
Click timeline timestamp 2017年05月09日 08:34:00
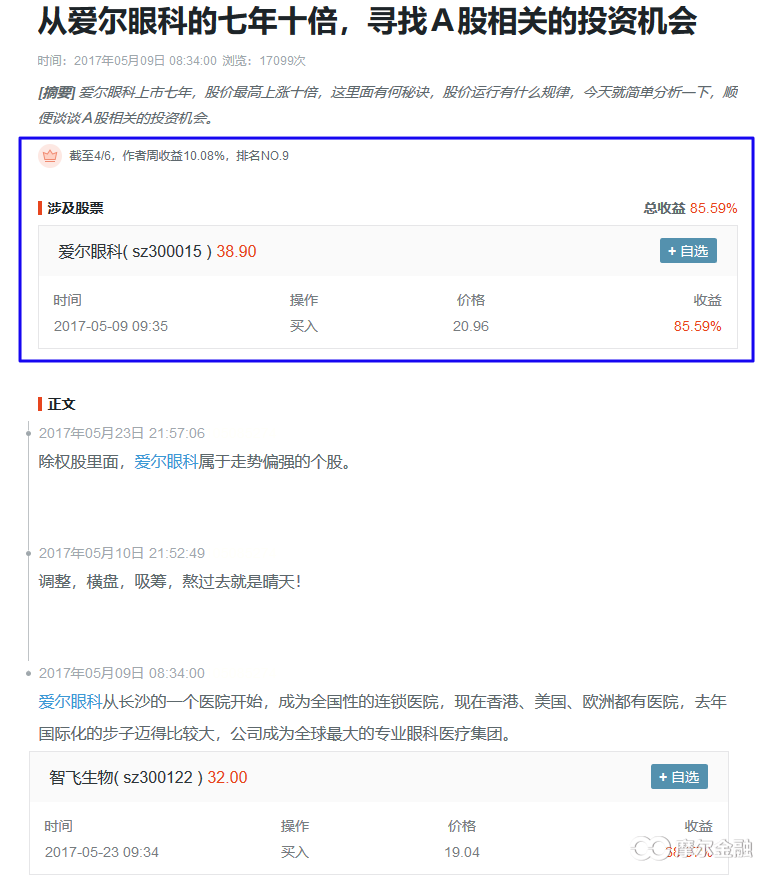pos(121,673)
